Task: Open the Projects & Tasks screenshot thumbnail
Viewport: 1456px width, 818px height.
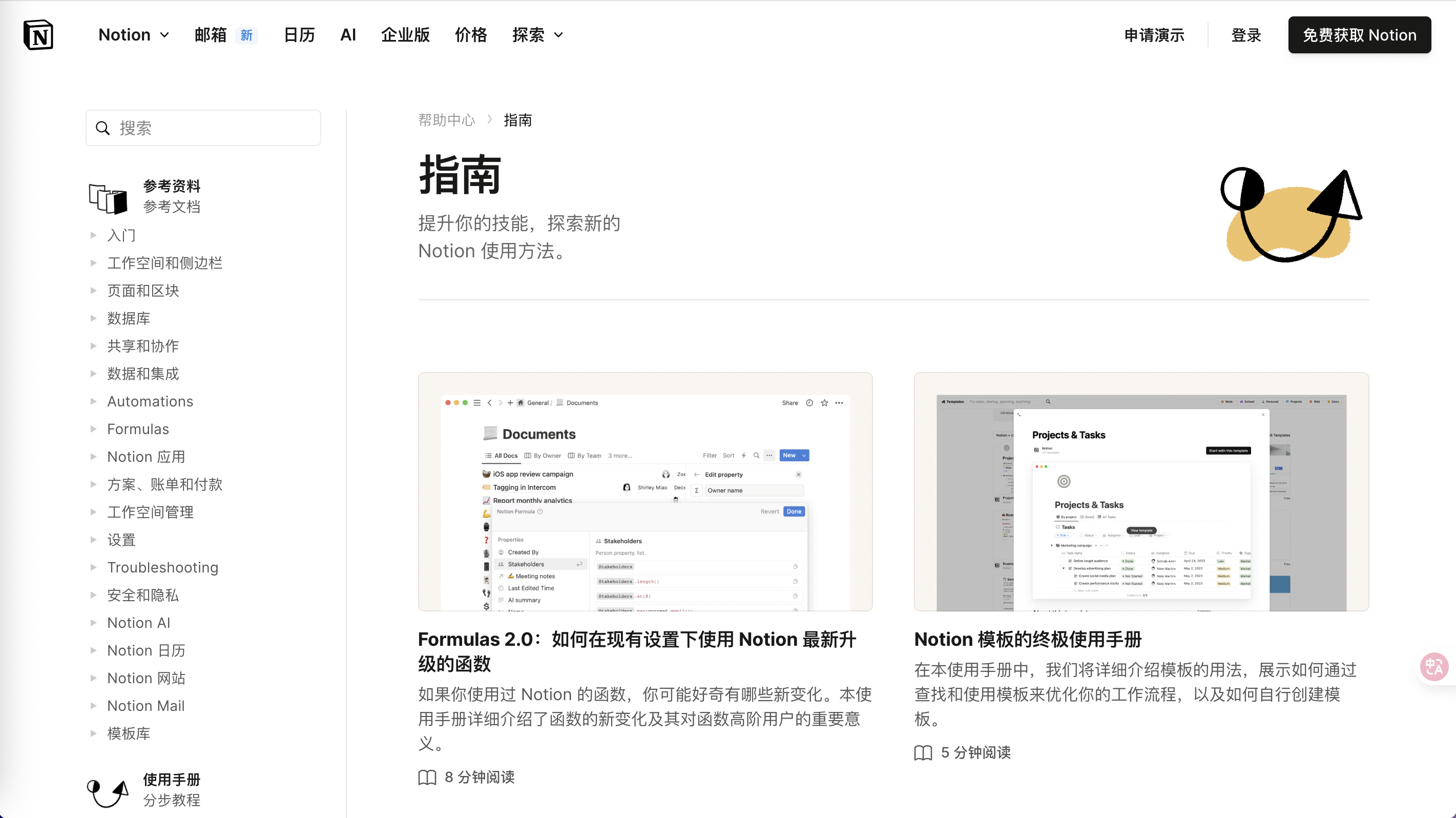Action: pos(1141,492)
